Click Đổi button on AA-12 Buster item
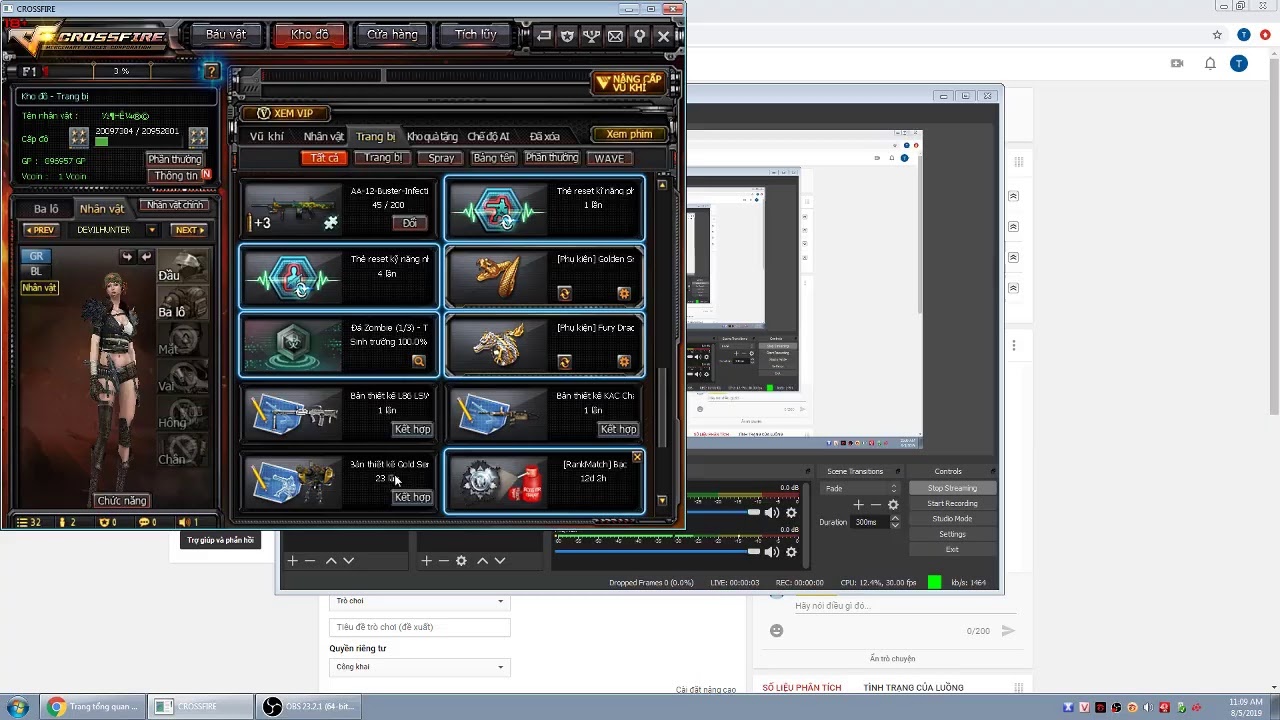The image size is (1280, 720). [x=409, y=223]
